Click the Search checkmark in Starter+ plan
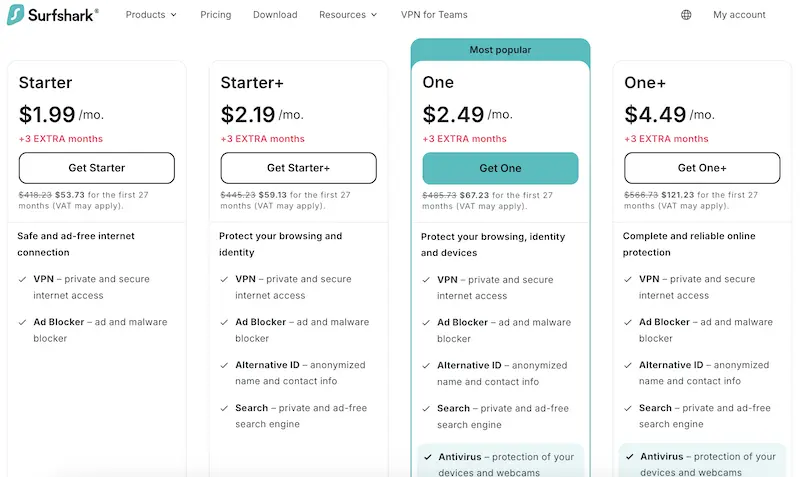This screenshot has width=800, height=477. click(x=225, y=408)
